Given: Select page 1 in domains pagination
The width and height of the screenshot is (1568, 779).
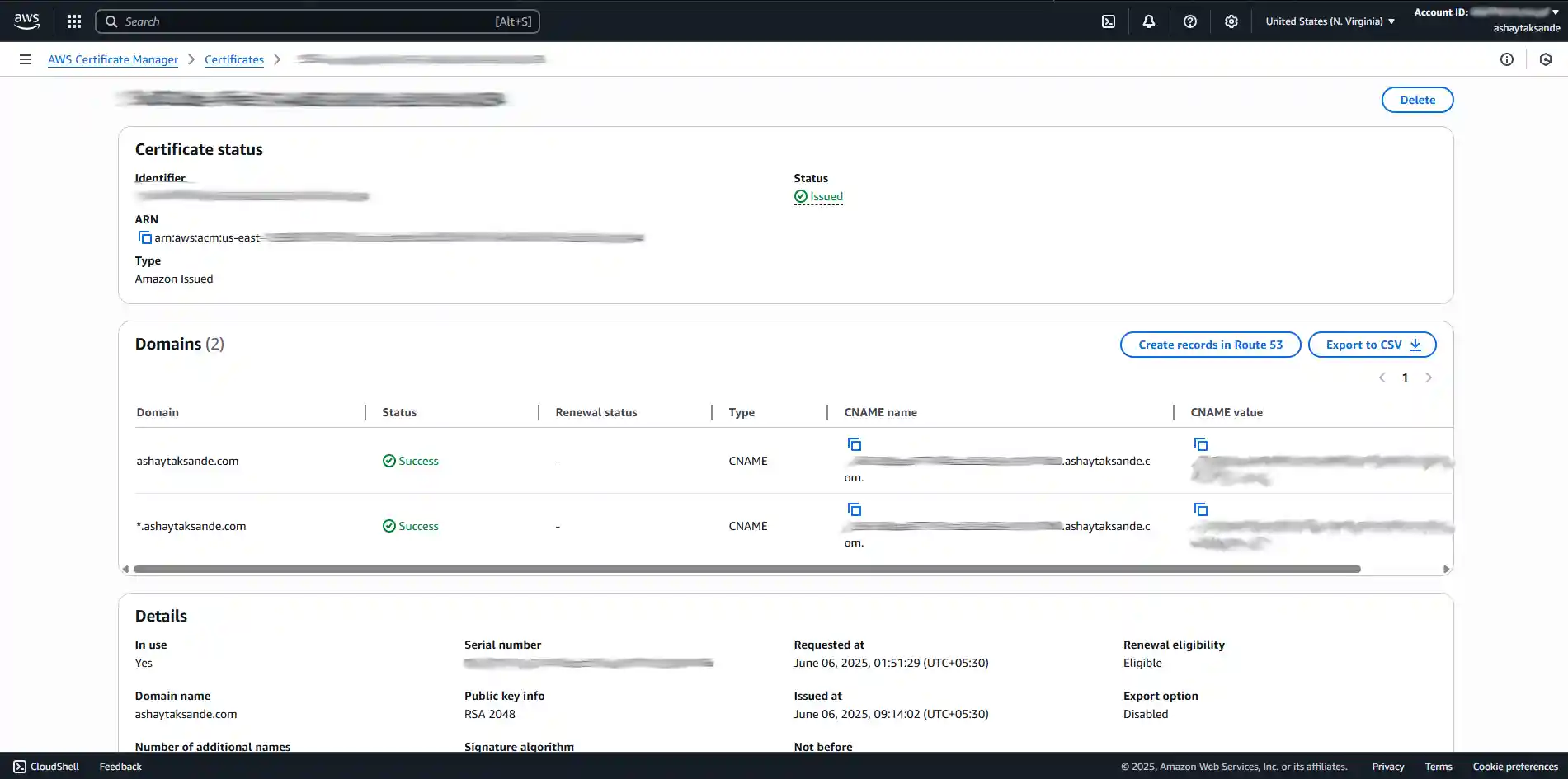Looking at the screenshot, I should 1406,378.
